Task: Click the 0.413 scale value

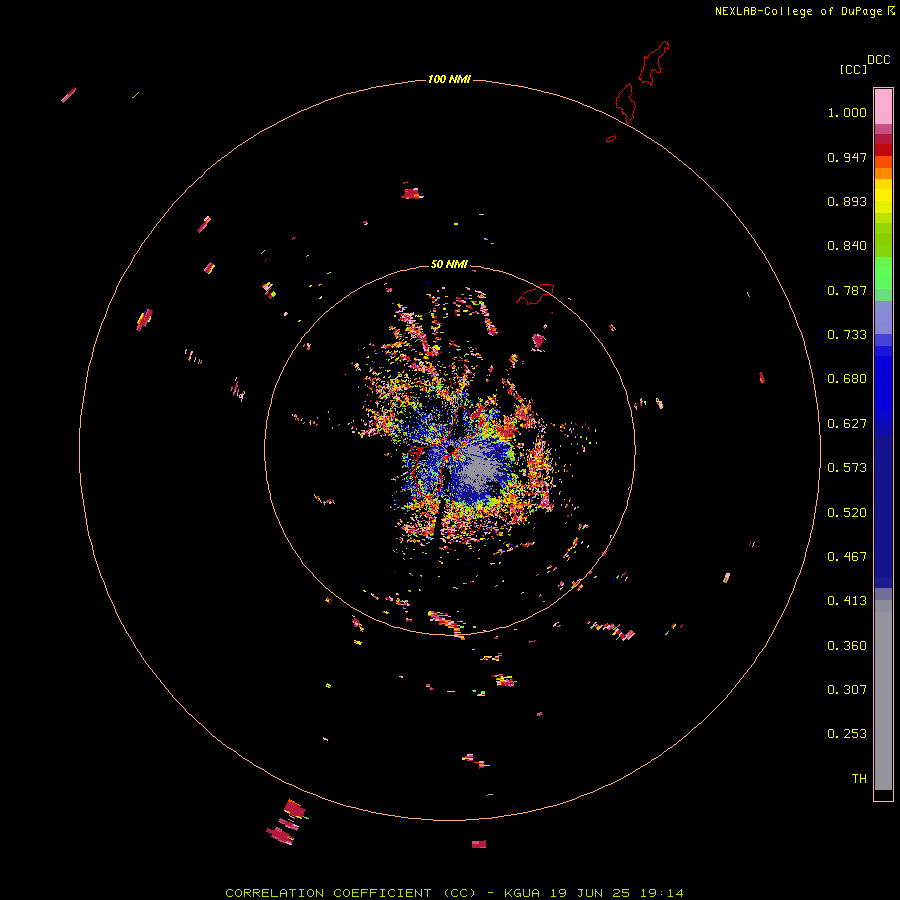Action: (x=847, y=601)
